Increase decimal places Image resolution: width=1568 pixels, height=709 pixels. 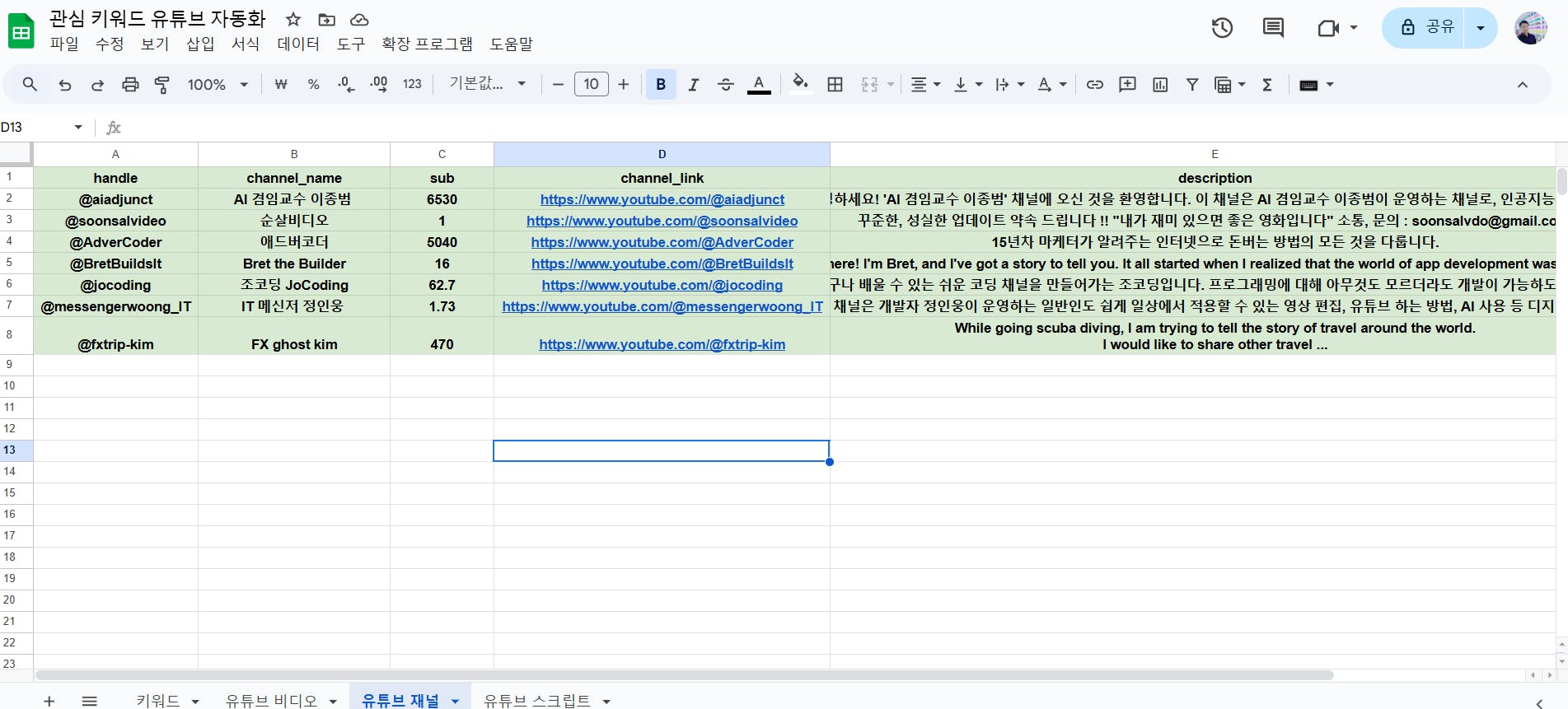click(x=379, y=84)
